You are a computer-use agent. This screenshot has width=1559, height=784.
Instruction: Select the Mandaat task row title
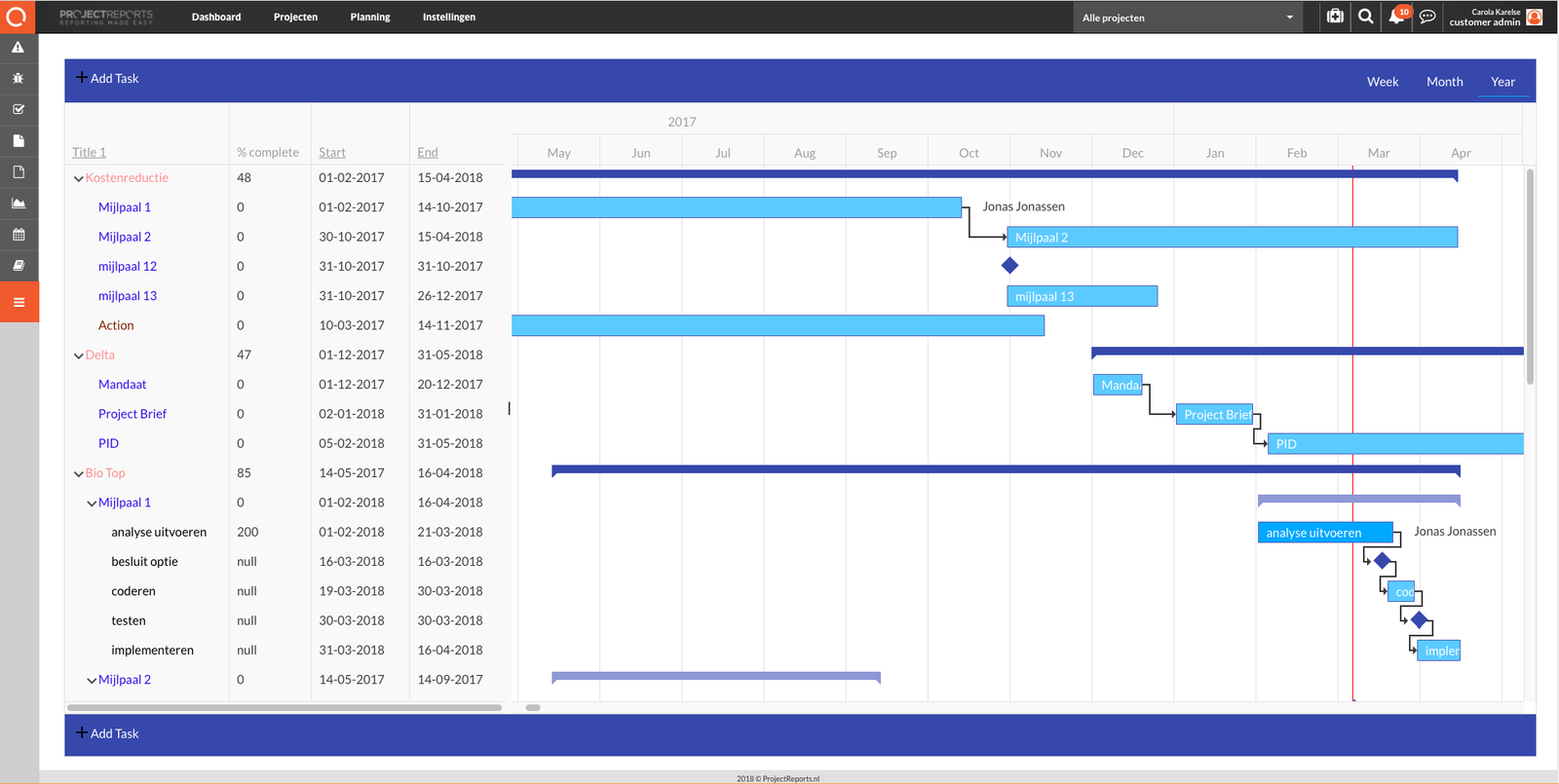click(122, 384)
